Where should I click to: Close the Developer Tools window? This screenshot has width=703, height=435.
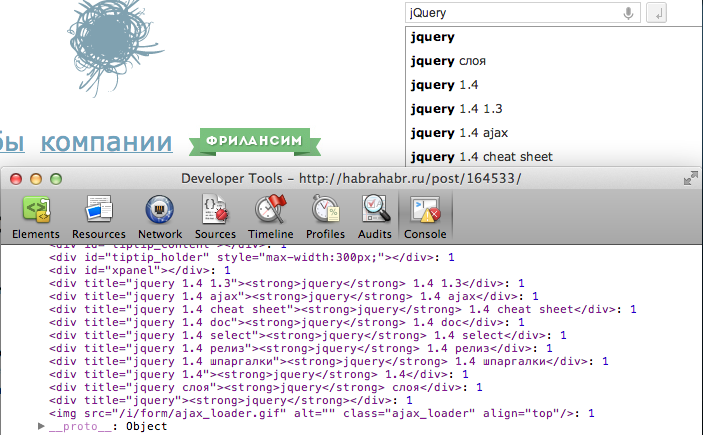click(x=16, y=179)
